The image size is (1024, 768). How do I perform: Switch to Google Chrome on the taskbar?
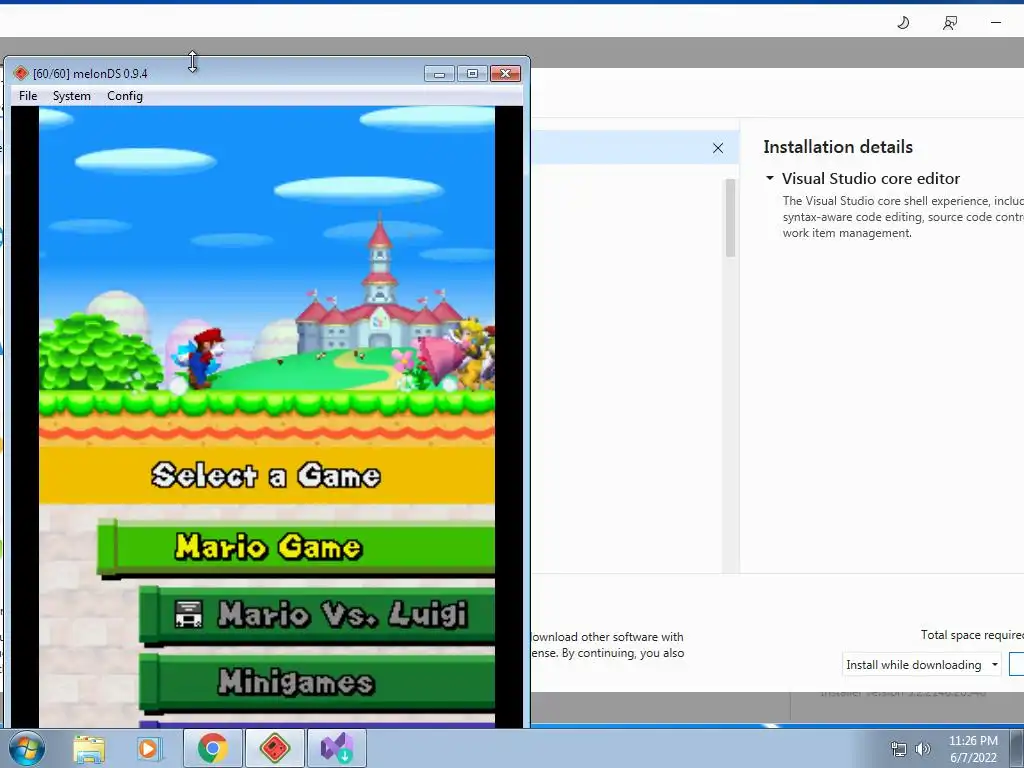click(x=212, y=748)
